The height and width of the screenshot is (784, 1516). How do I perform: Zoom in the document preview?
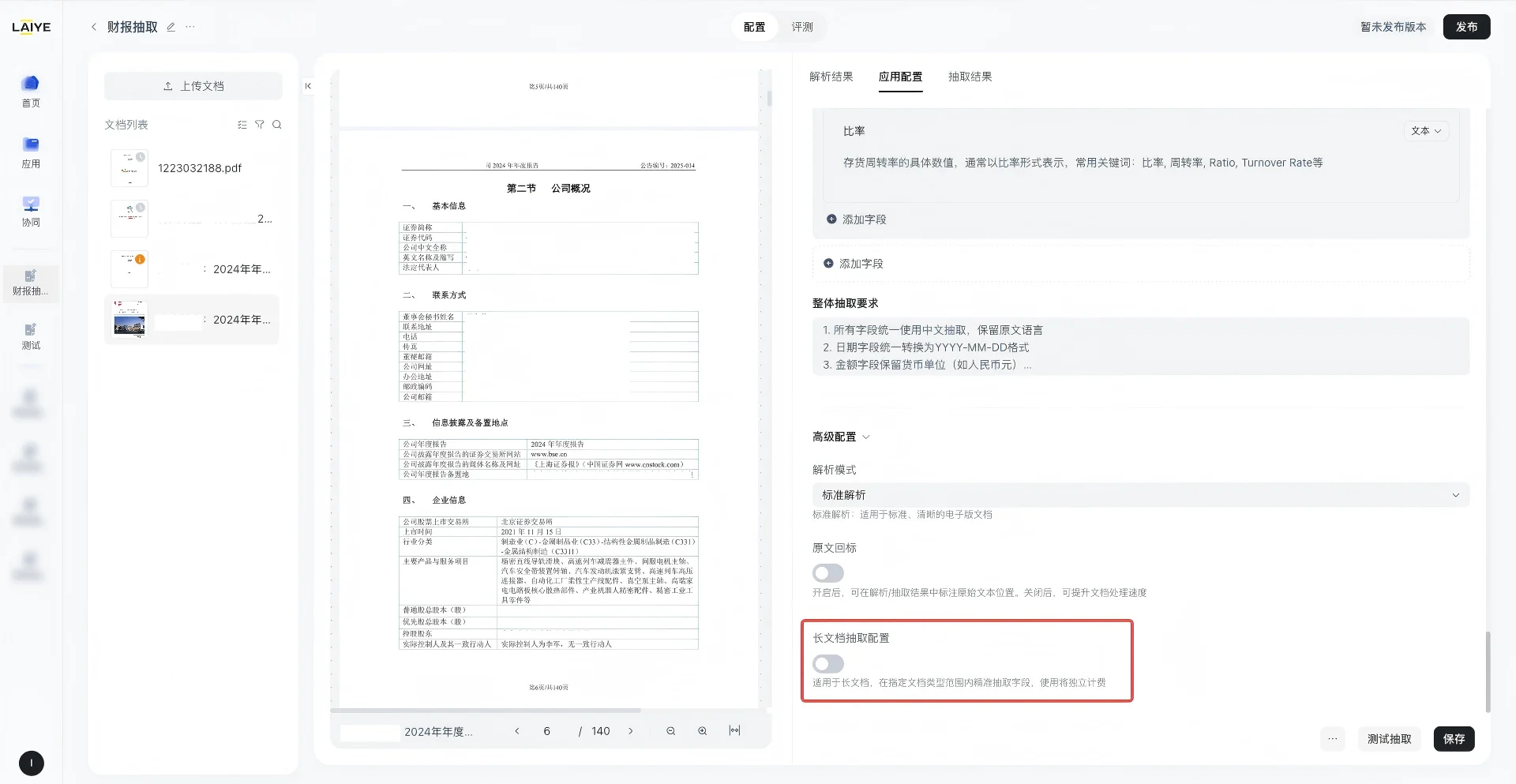pos(703,731)
